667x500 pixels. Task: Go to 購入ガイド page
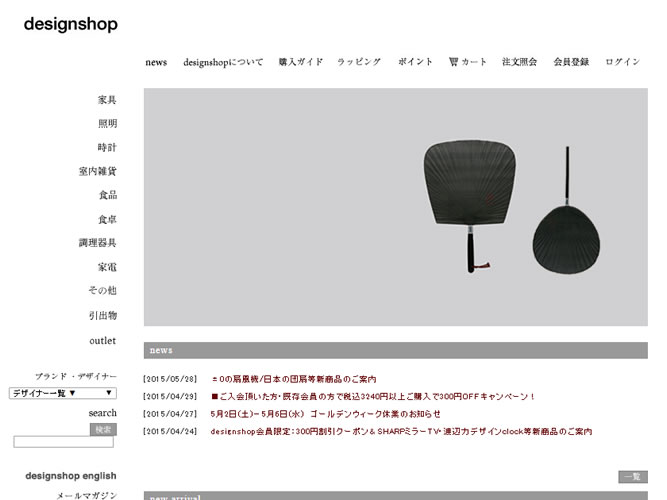[300, 62]
